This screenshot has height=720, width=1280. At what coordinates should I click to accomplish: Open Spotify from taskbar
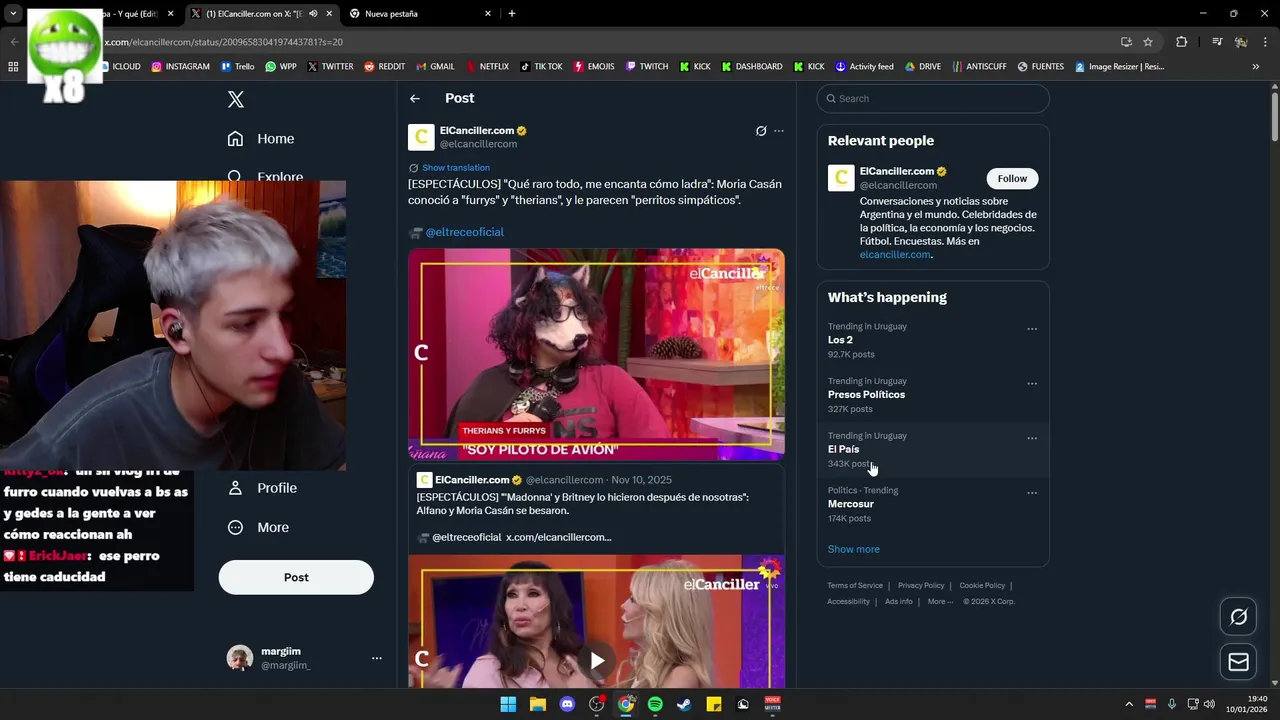655,704
